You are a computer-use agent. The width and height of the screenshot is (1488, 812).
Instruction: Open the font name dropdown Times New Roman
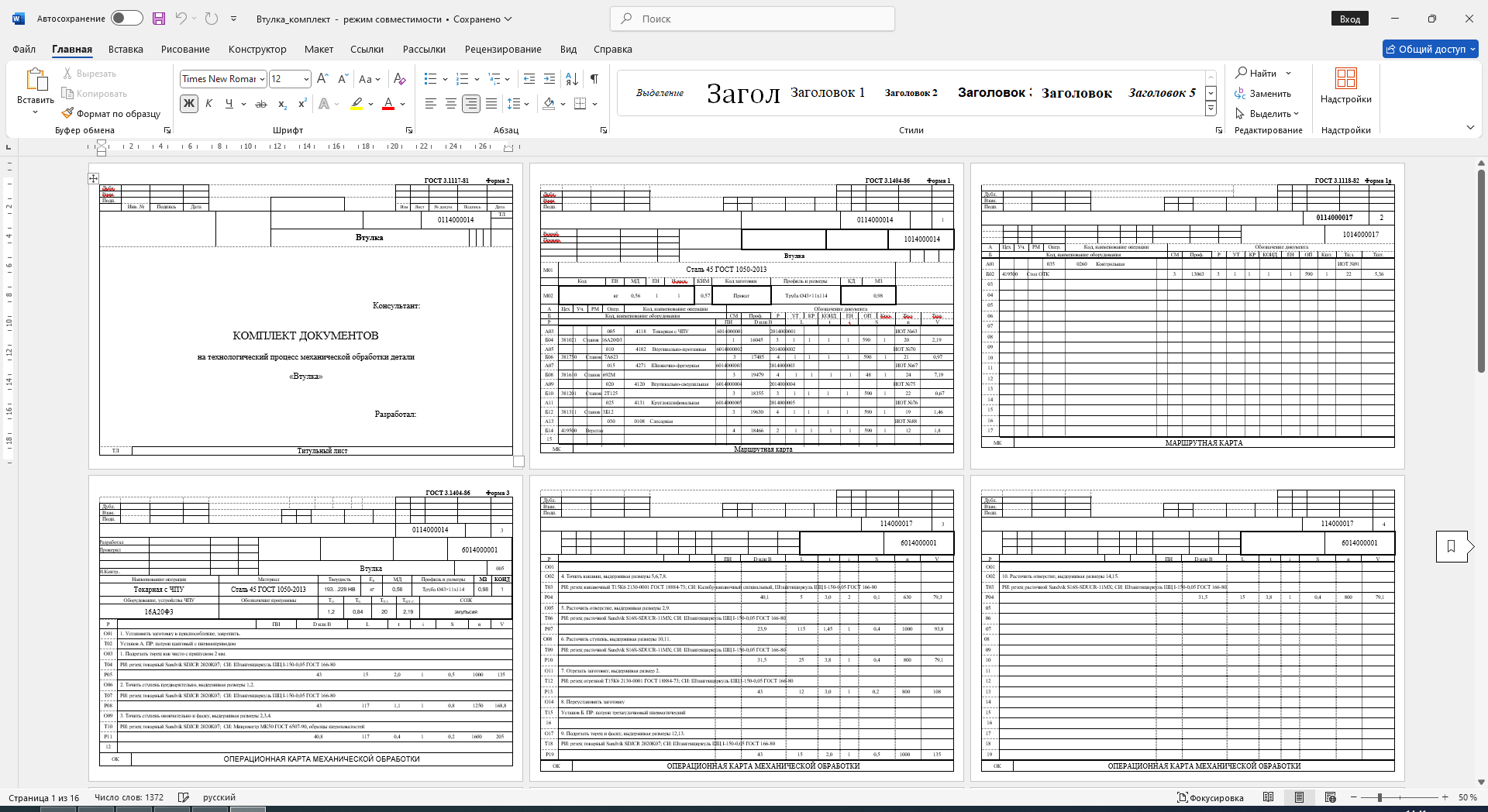click(x=223, y=79)
